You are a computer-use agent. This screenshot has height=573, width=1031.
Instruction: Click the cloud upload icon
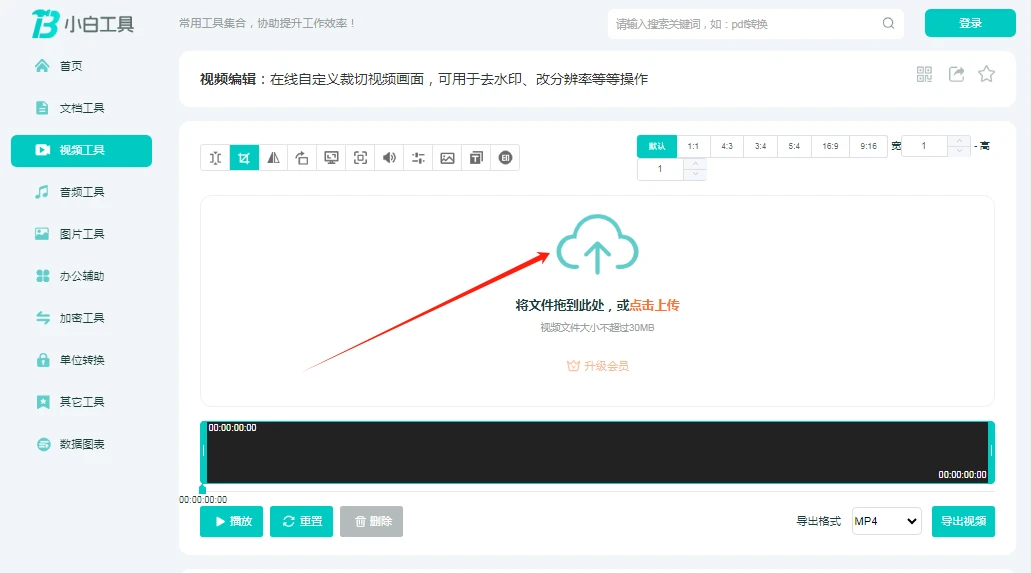[597, 244]
